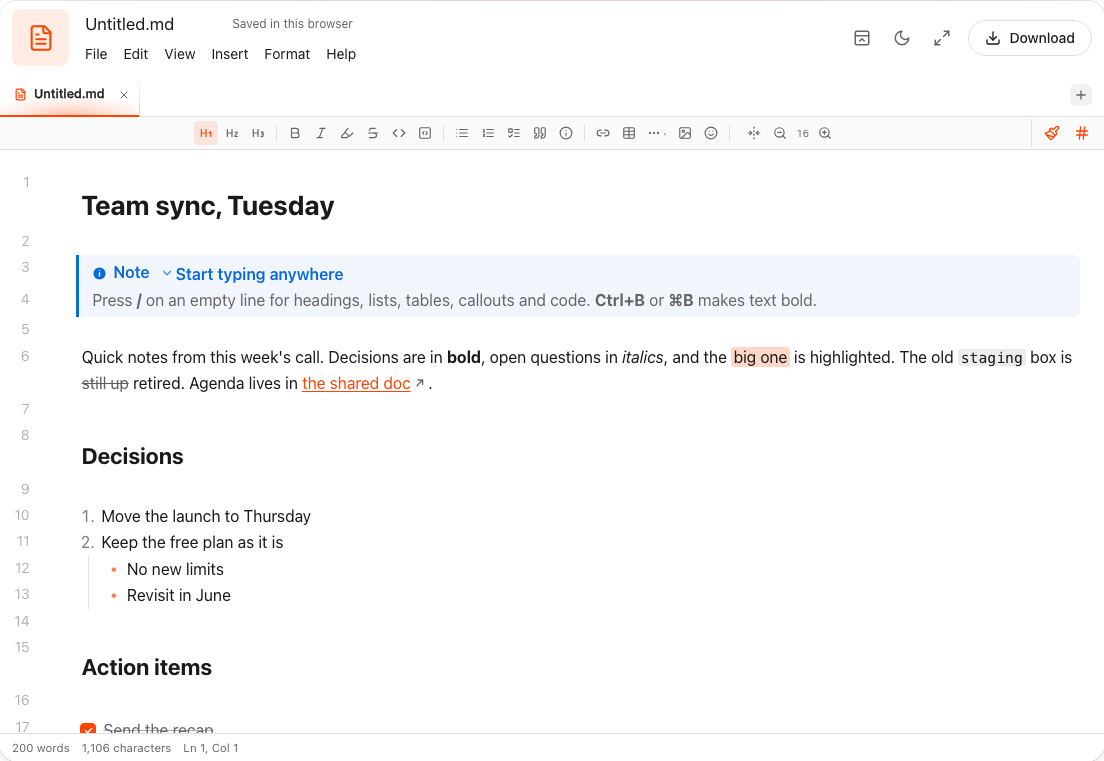Insert a hyperlink via toolbar
The height and width of the screenshot is (761, 1104).
point(603,133)
